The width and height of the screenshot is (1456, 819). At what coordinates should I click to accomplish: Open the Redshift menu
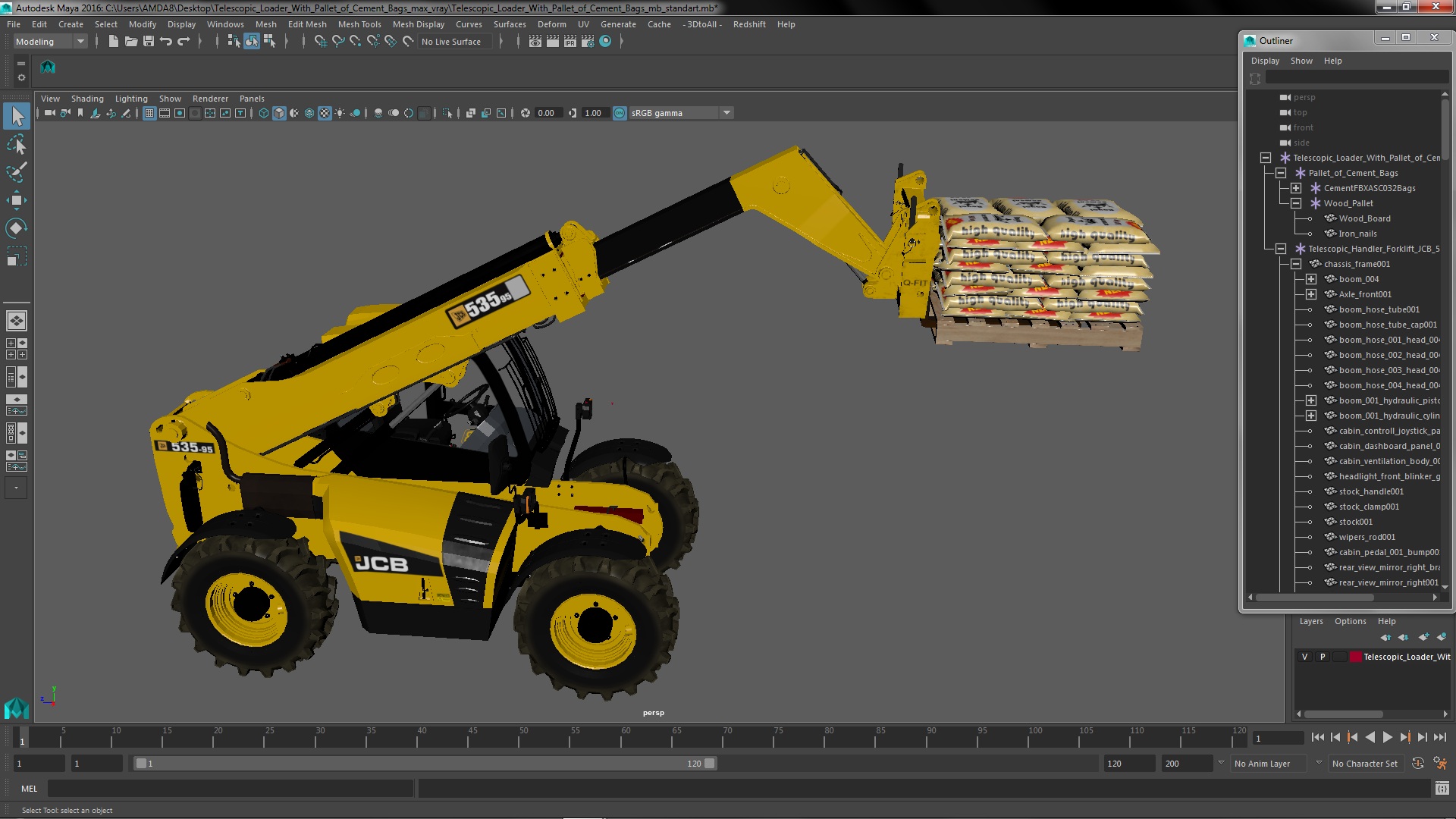click(x=749, y=24)
